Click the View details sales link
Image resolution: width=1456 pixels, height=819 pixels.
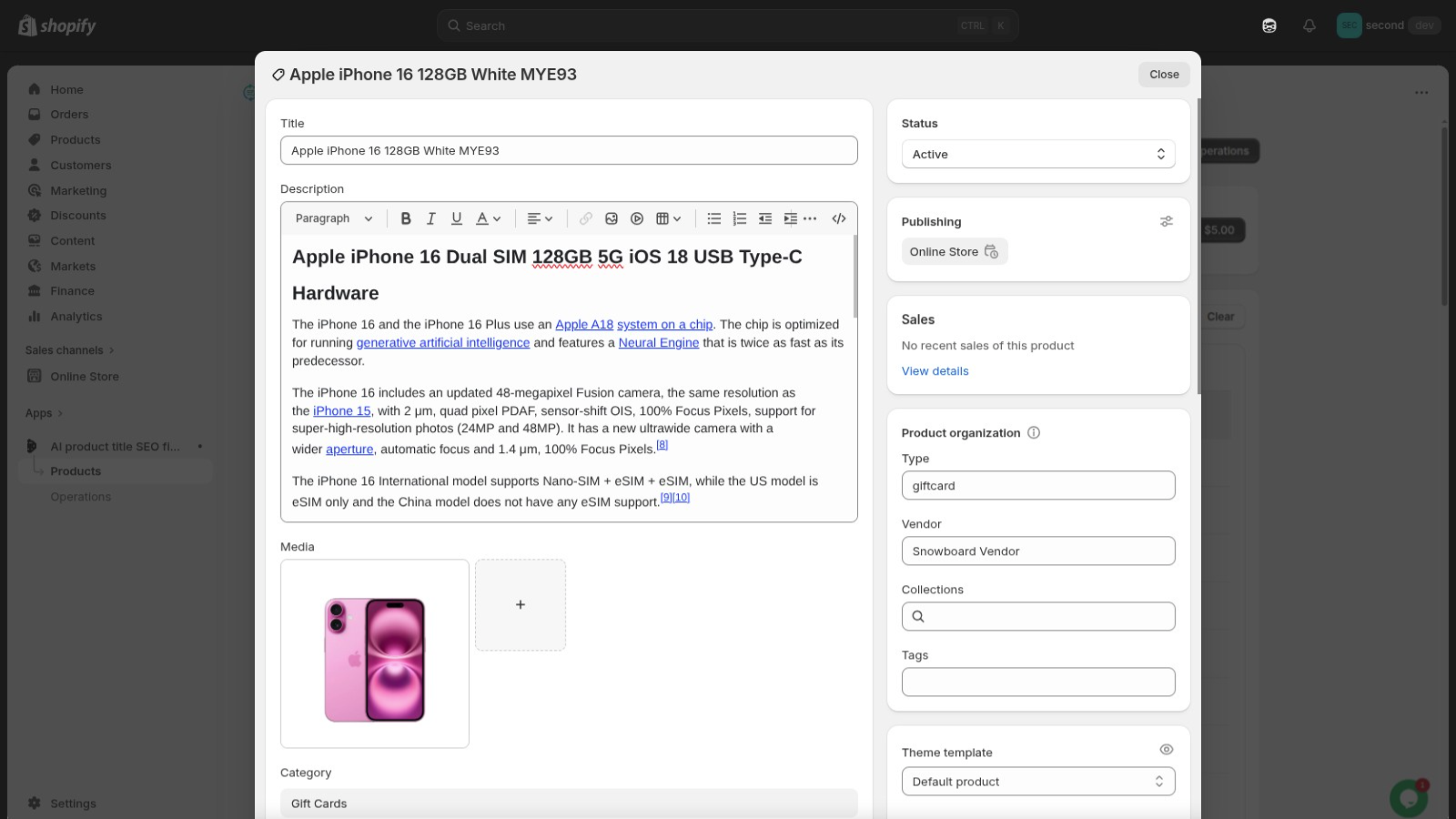tap(935, 371)
